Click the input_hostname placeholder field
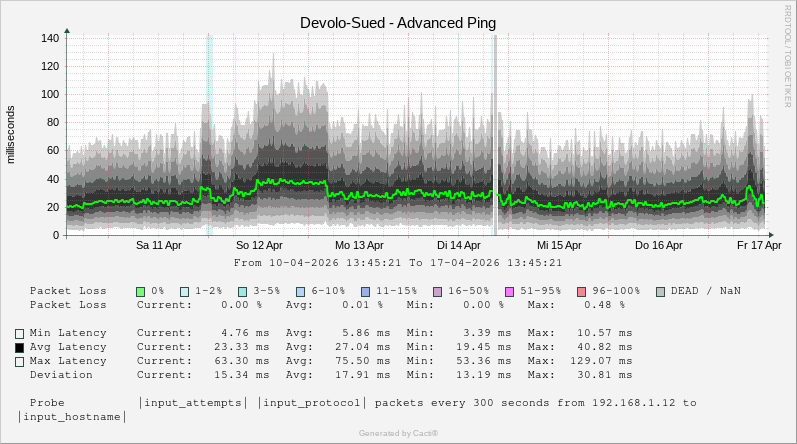 click(73, 417)
